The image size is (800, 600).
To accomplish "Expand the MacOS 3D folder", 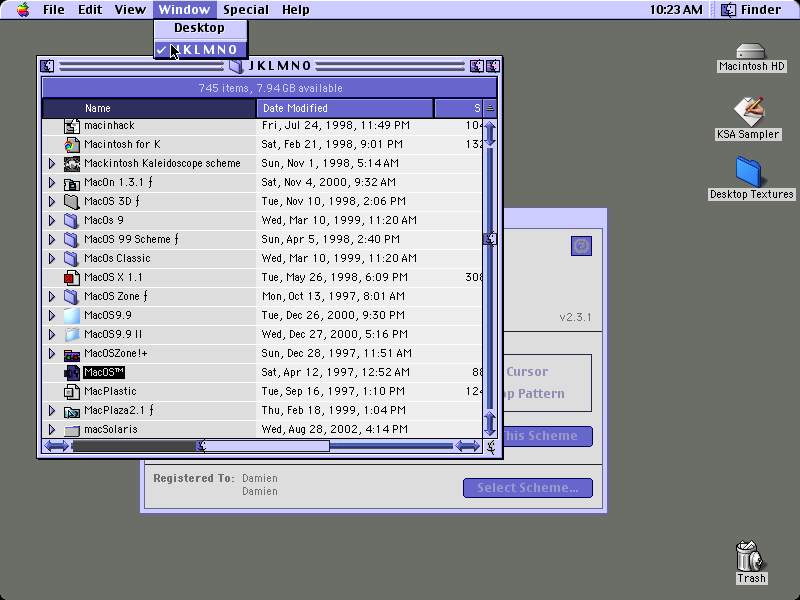I will click(52, 201).
